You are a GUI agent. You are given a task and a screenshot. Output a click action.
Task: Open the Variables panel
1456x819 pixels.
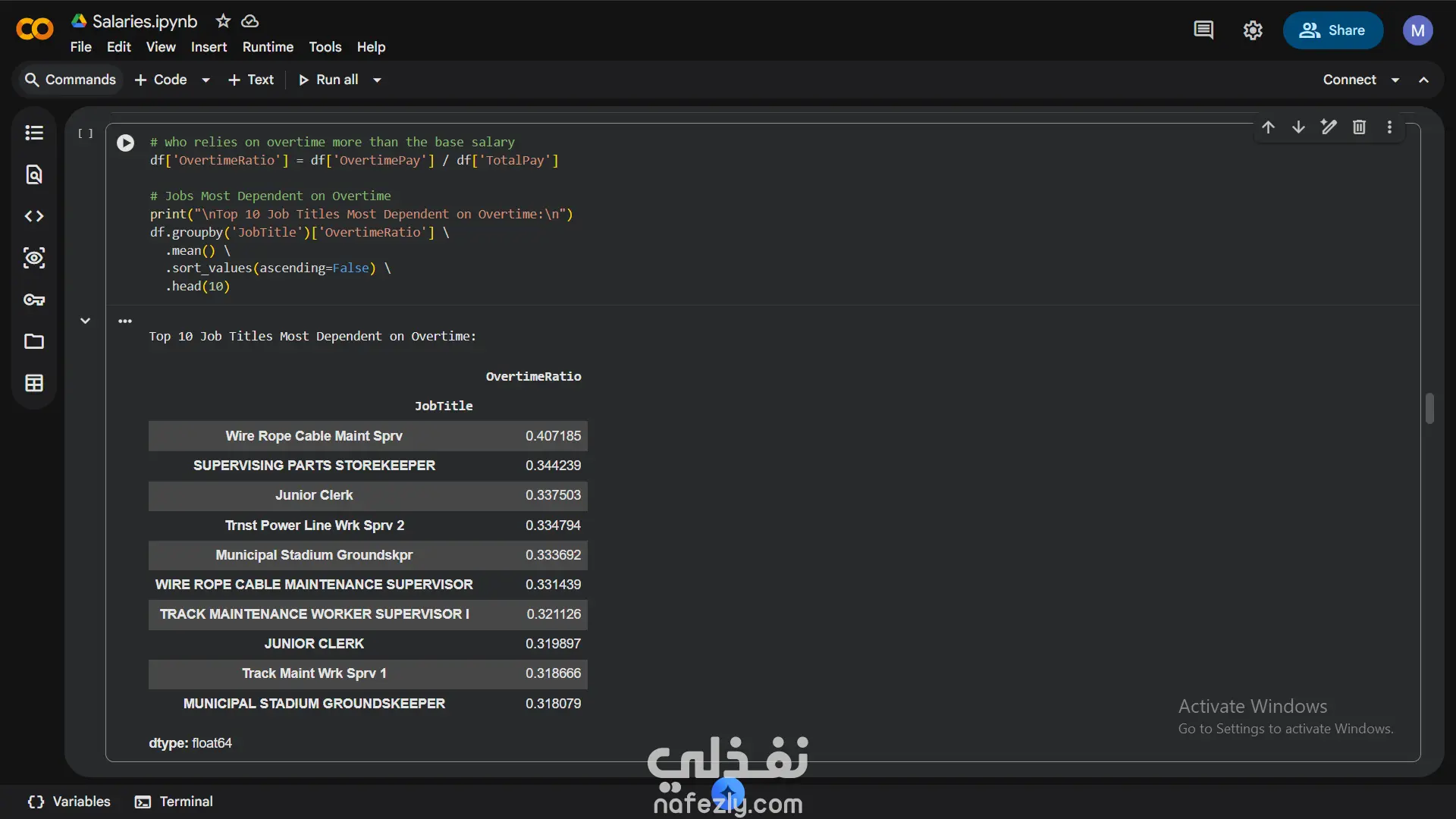pos(69,802)
